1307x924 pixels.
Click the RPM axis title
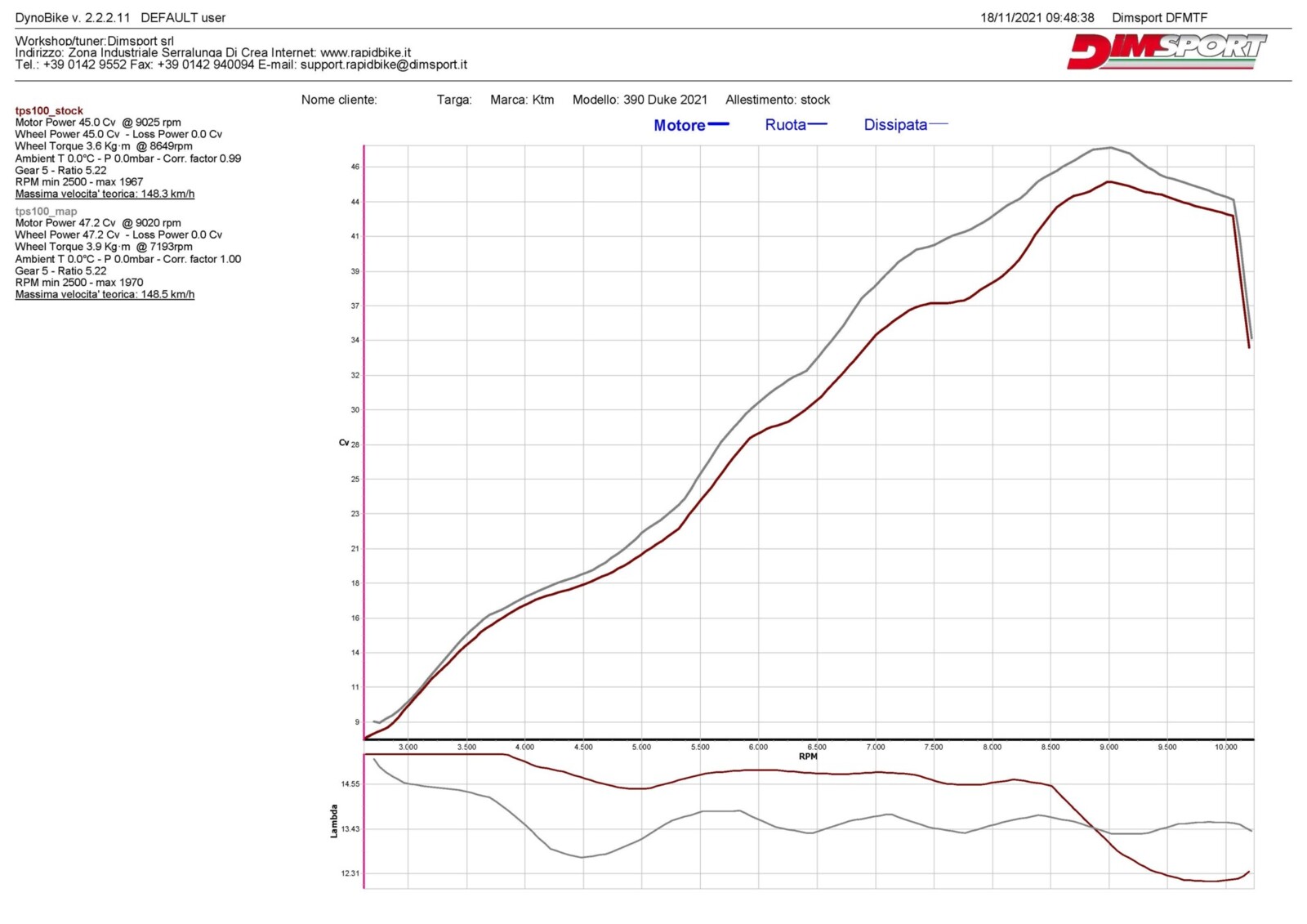pos(808,757)
